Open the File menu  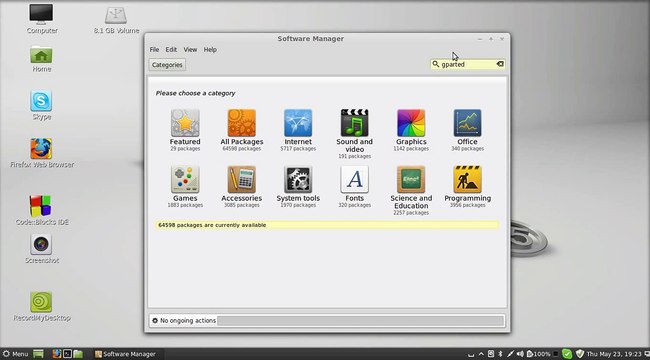tap(154, 49)
